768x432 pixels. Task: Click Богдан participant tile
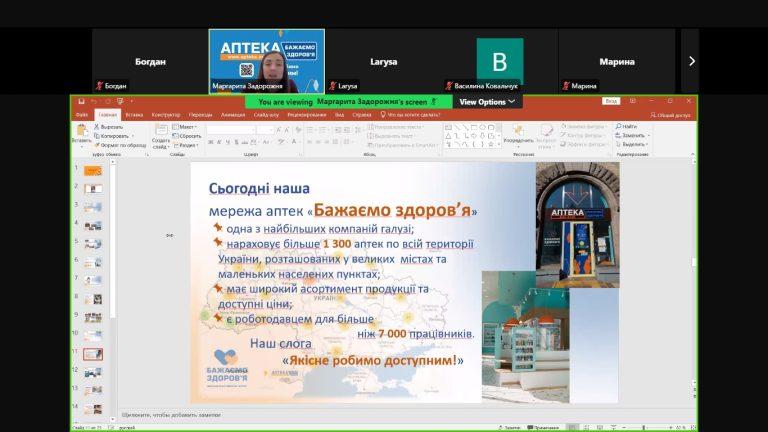coord(150,61)
